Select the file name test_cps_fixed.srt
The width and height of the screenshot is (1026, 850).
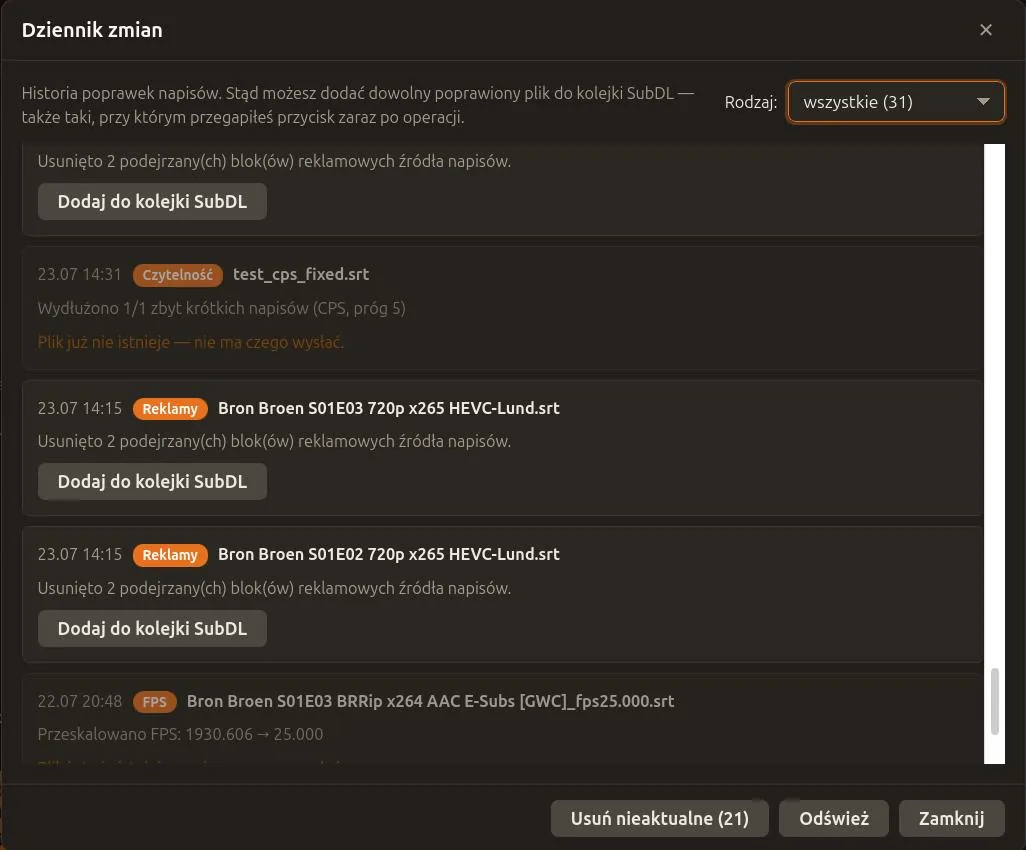point(301,274)
